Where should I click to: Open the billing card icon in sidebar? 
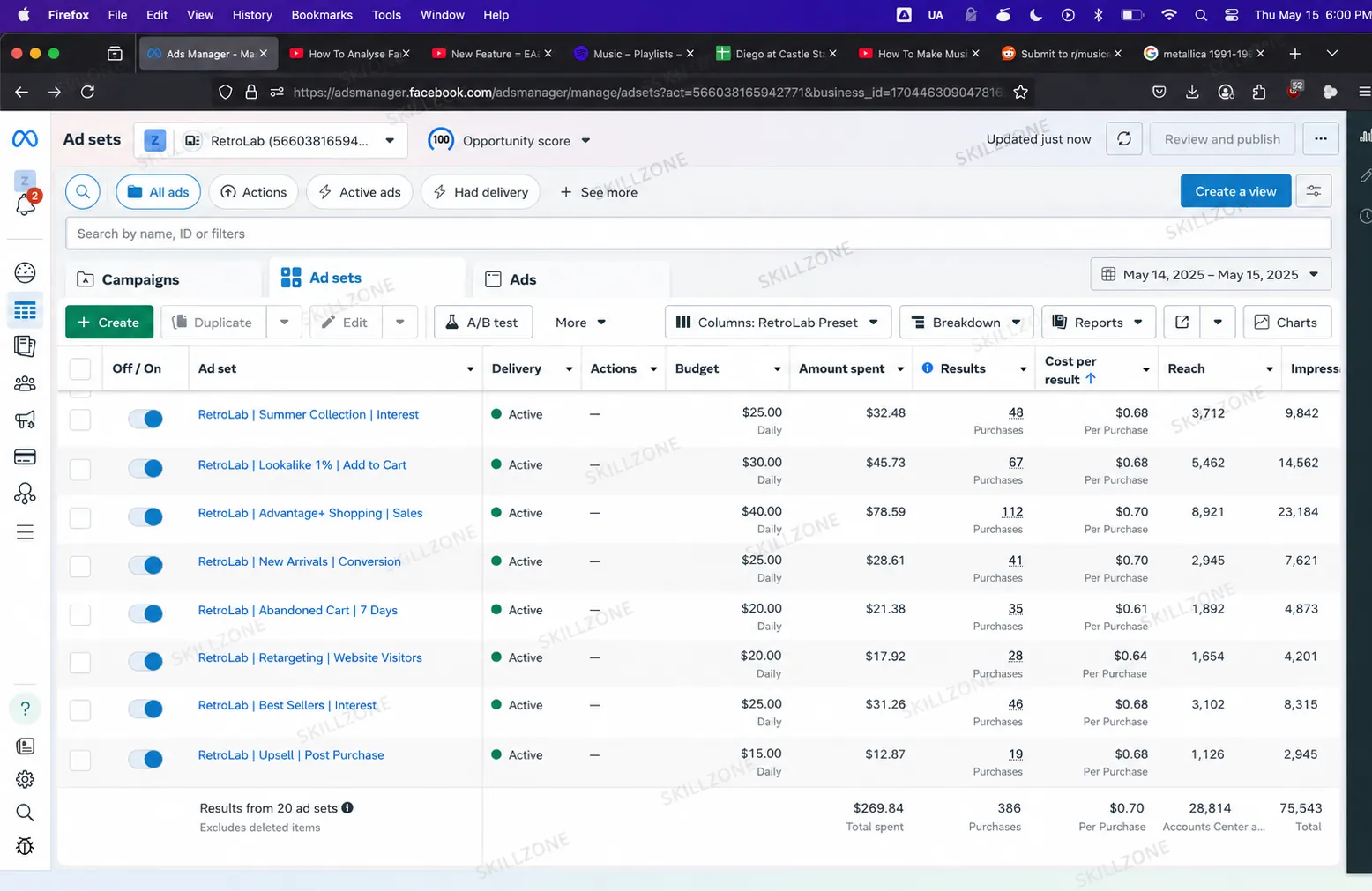click(x=25, y=457)
